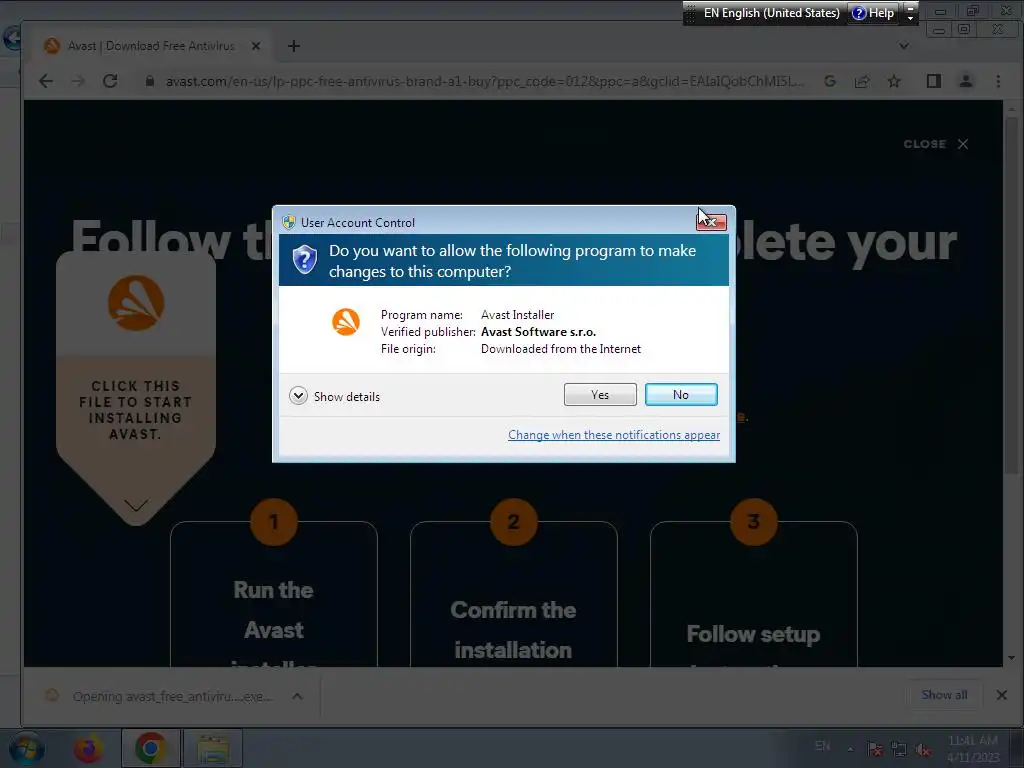The height and width of the screenshot is (768, 1024).
Task: Reload the Avast page
Action: pyautogui.click(x=110, y=81)
